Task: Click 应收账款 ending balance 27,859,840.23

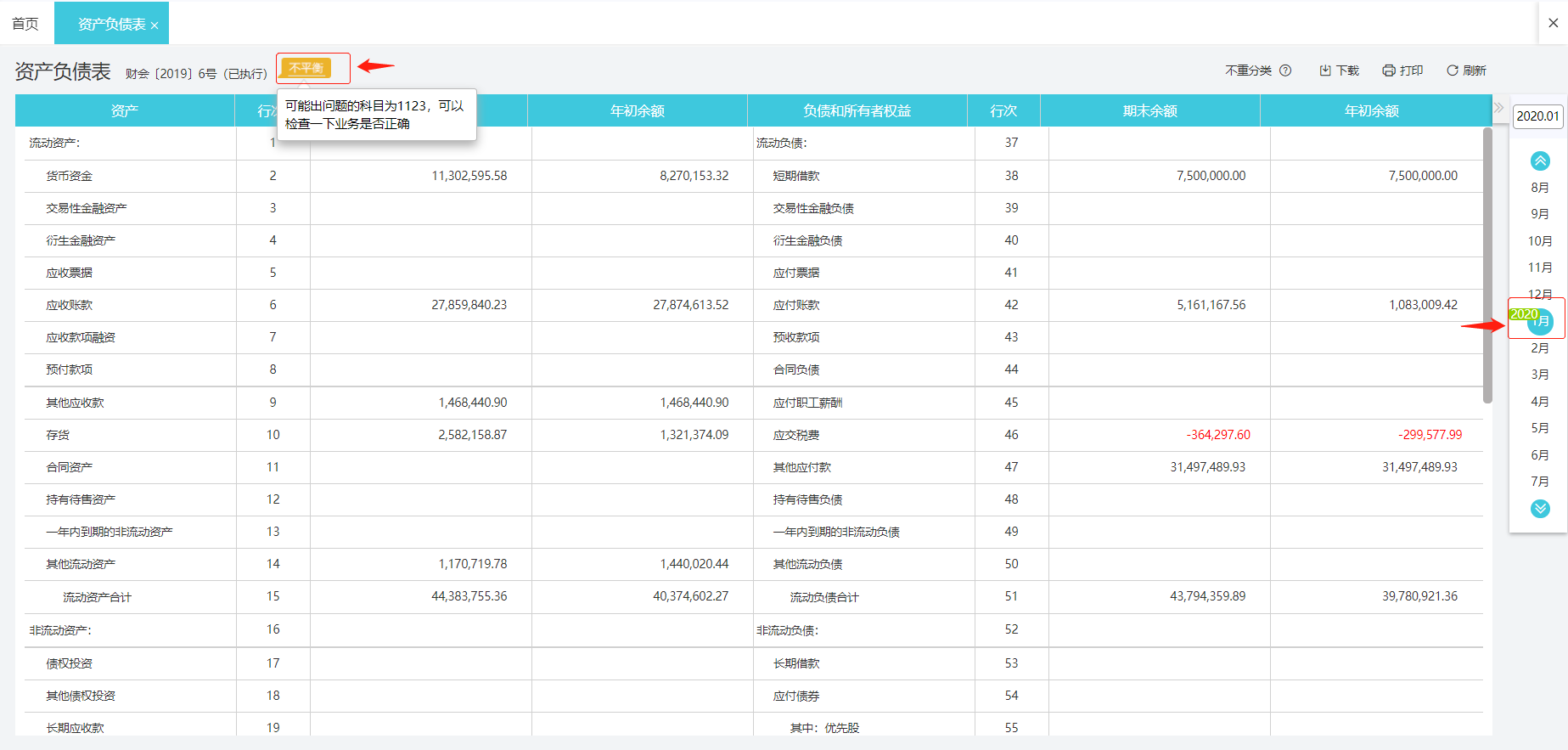Action: click(469, 305)
